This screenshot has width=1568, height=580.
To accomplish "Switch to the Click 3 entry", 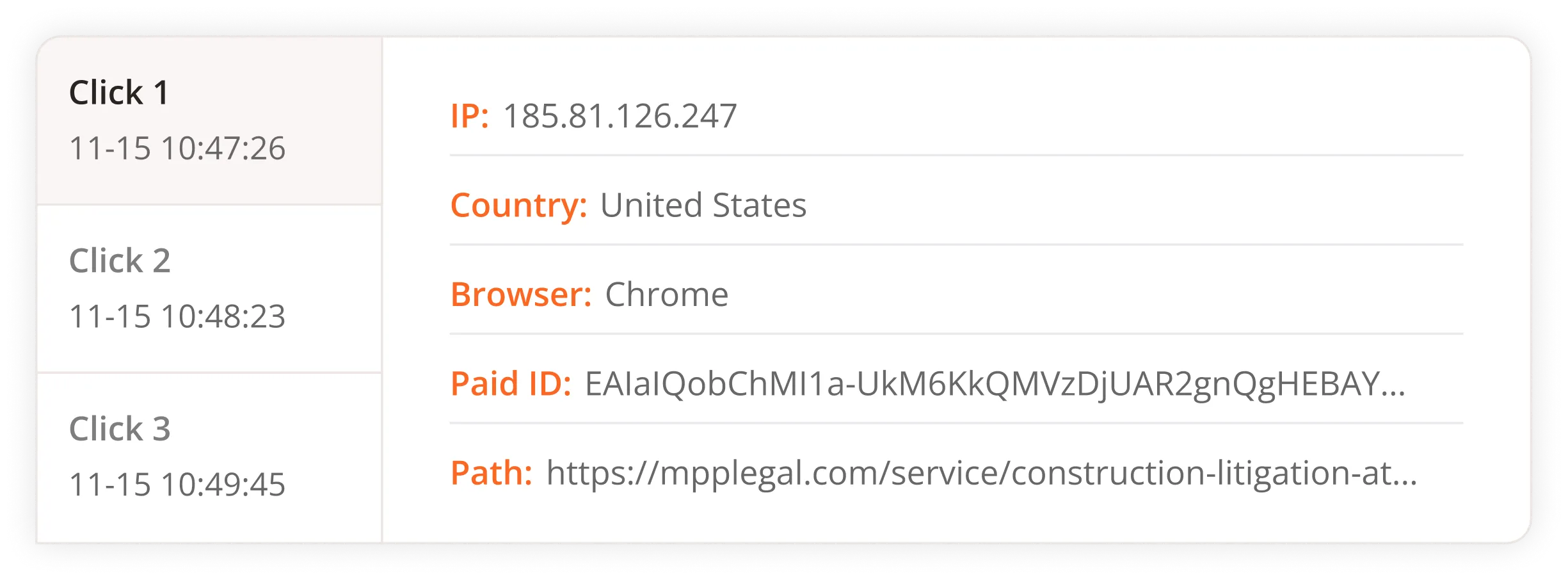I will [120, 429].
